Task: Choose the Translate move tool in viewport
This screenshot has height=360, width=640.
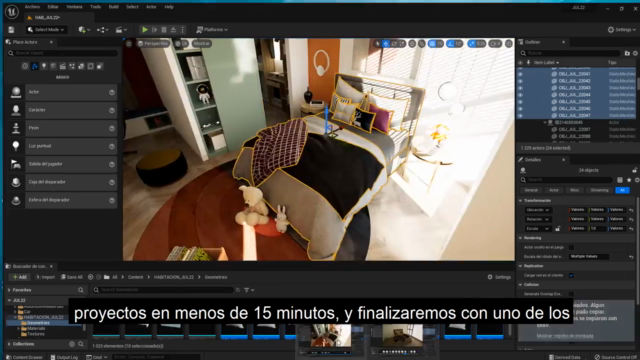Action: coord(386,43)
